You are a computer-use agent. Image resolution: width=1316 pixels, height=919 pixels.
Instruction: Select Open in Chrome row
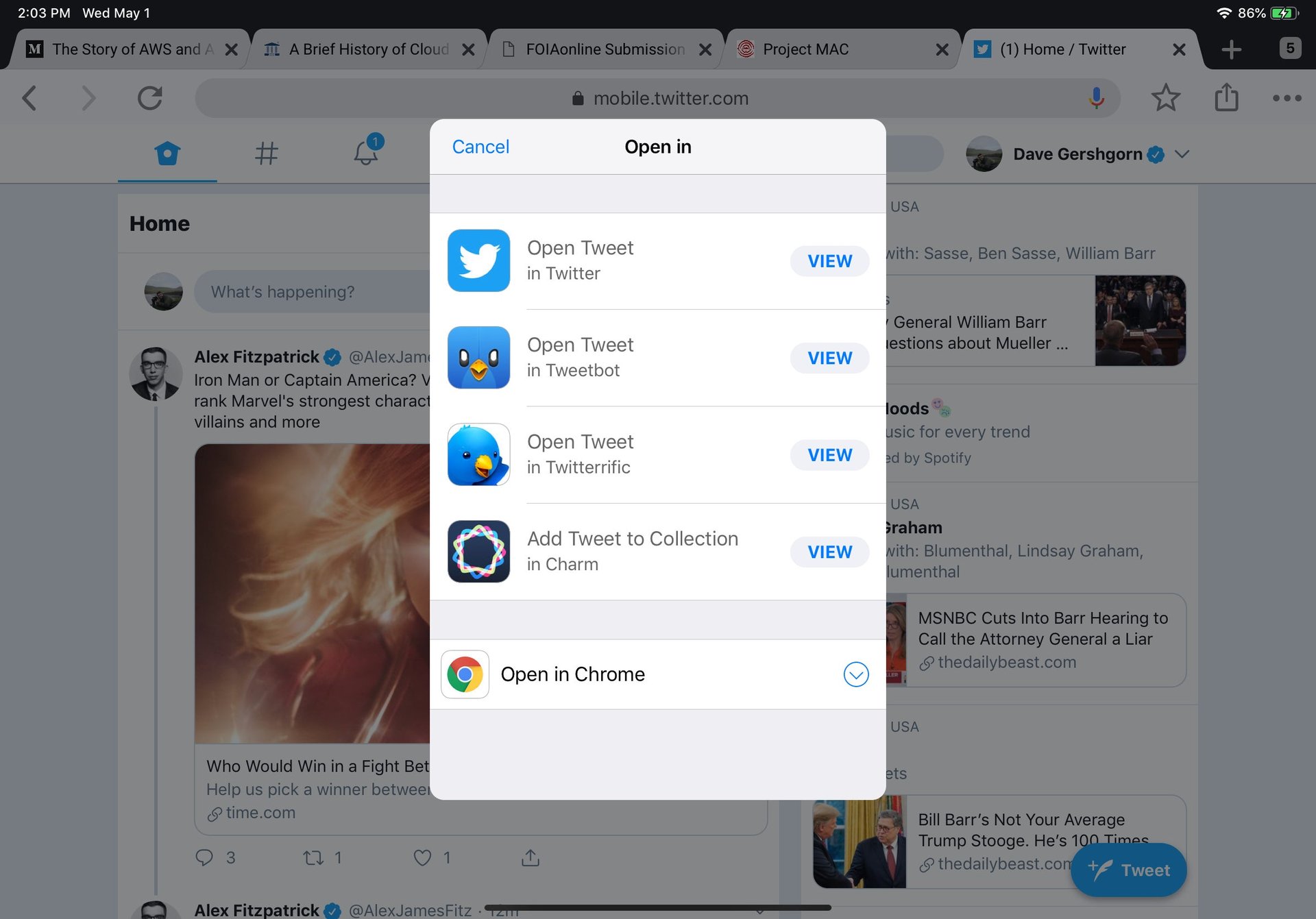658,674
